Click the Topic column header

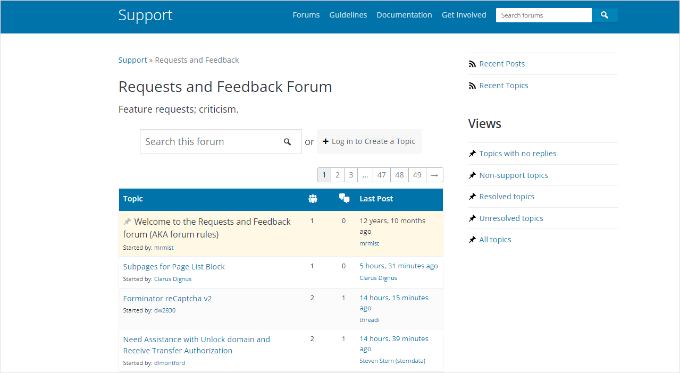click(x=133, y=199)
